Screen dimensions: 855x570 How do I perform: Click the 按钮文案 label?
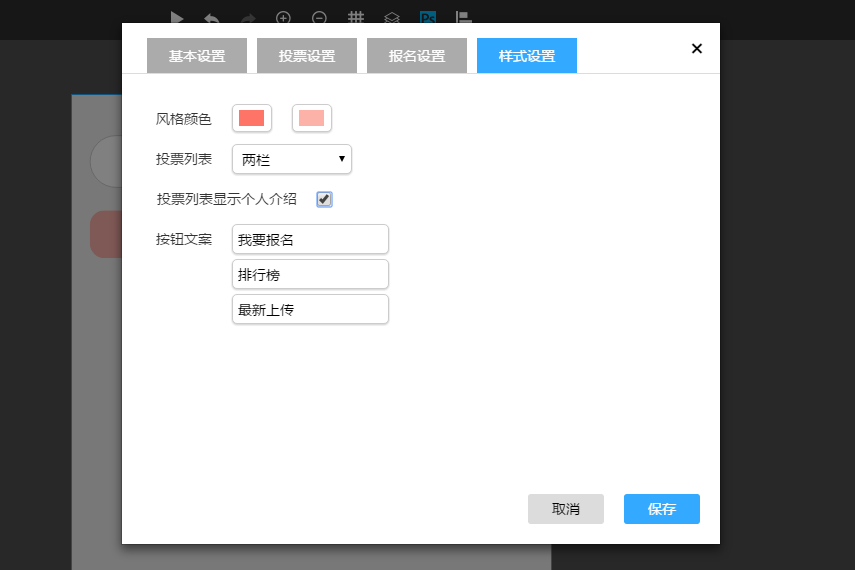coord(183,239)
